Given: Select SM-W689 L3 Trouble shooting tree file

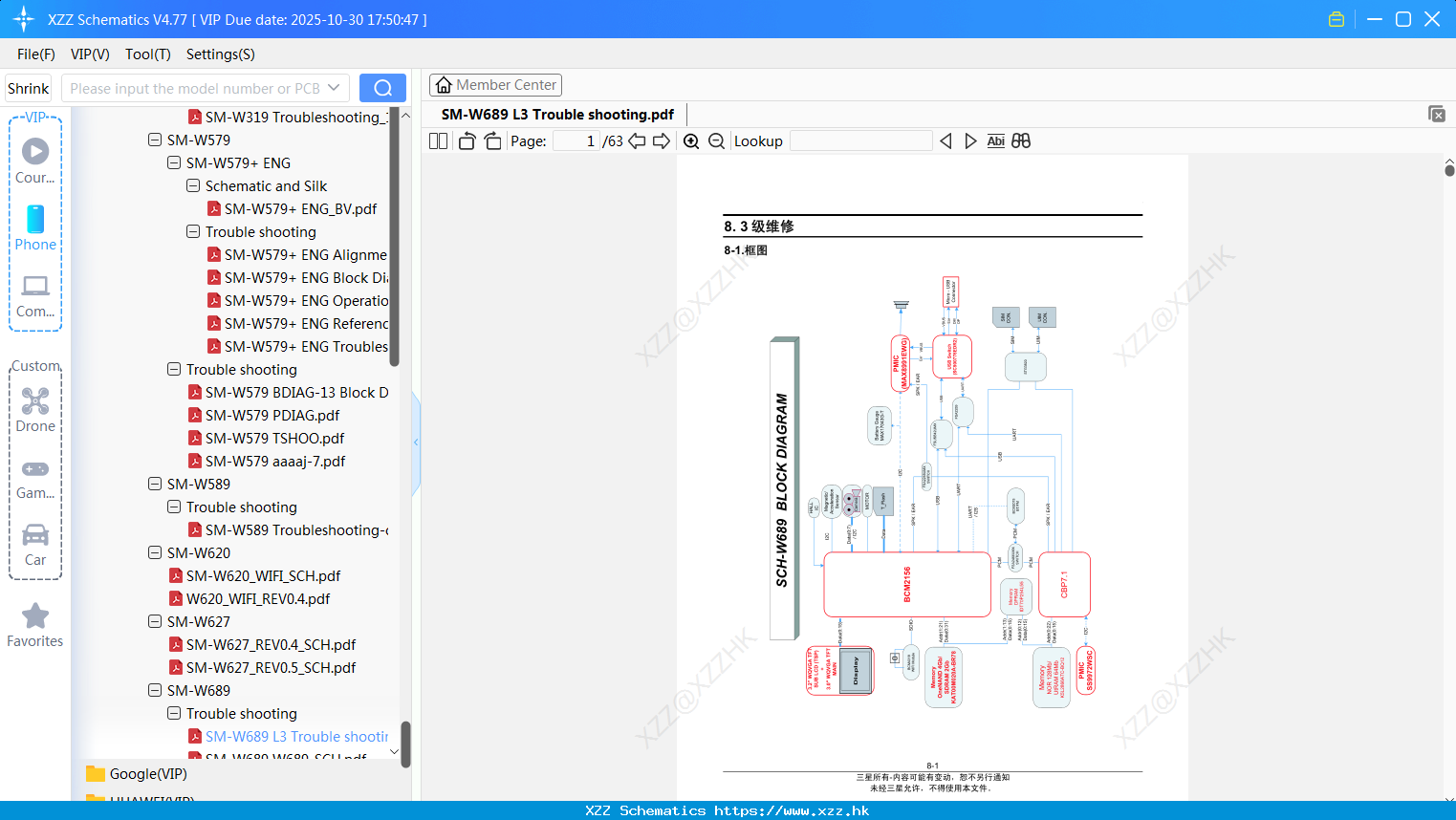Looking at the screenshot, I should (288, 737).
